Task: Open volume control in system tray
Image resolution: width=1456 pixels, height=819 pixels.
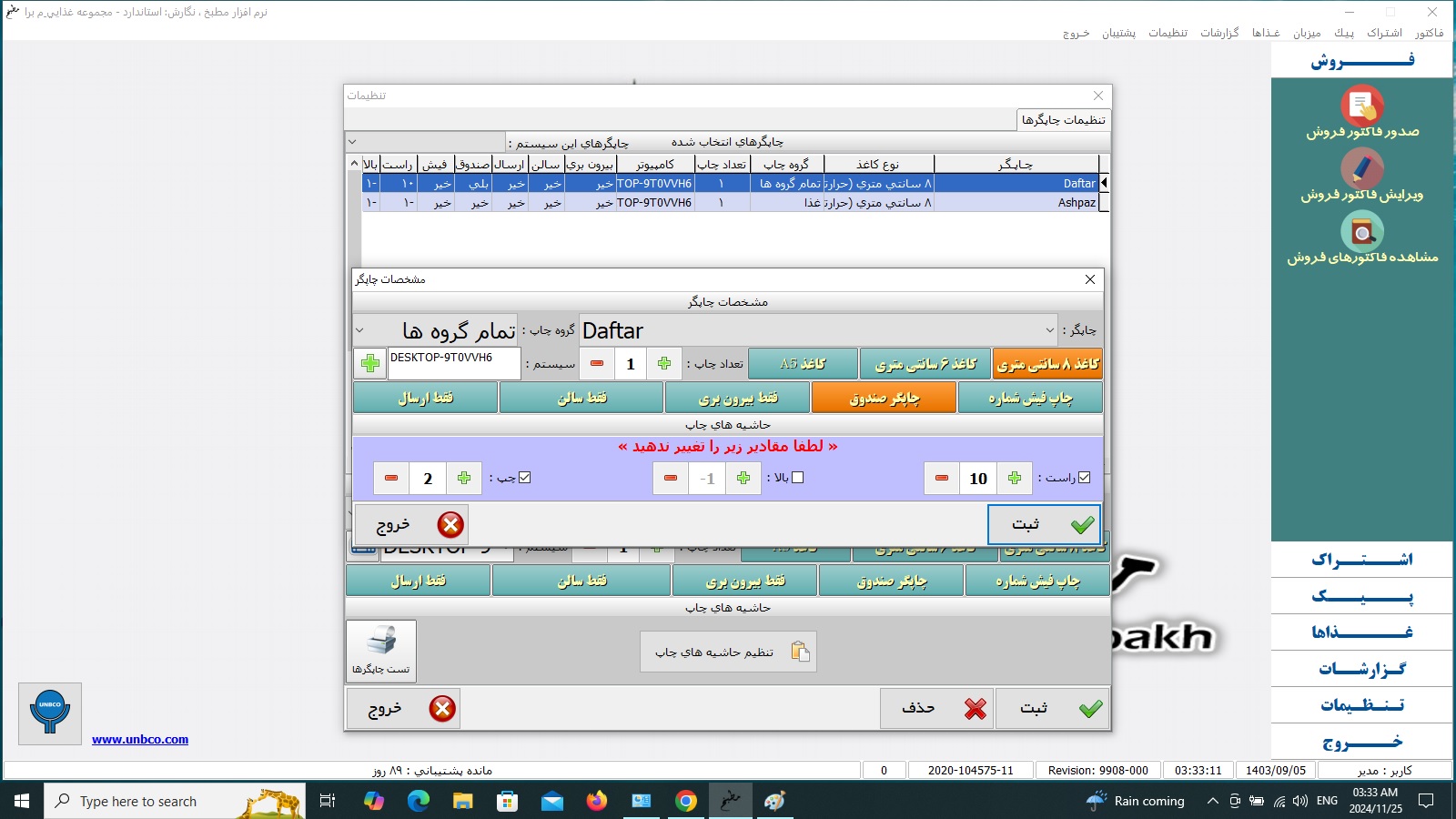Action: click(1300, 801)
